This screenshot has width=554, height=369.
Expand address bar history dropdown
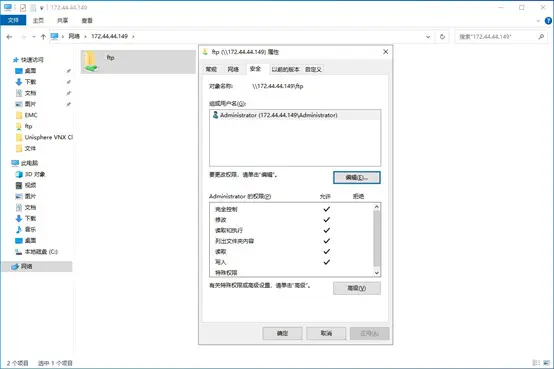(x=428, y=36)
